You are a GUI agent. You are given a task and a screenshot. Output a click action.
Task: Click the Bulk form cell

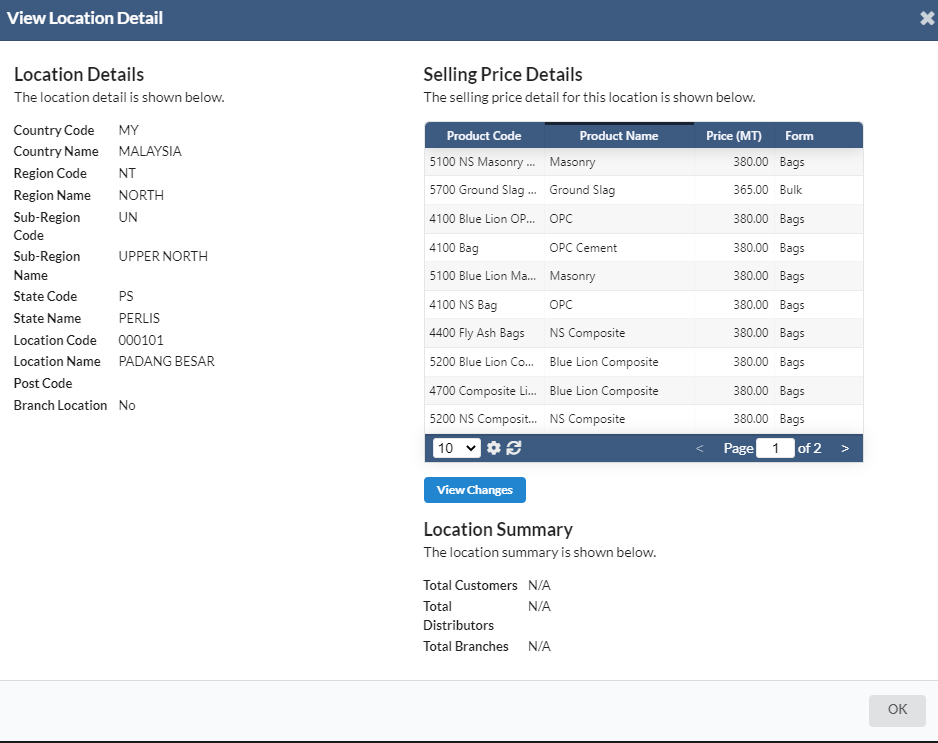pyautogui.click(x=818, y=190)
